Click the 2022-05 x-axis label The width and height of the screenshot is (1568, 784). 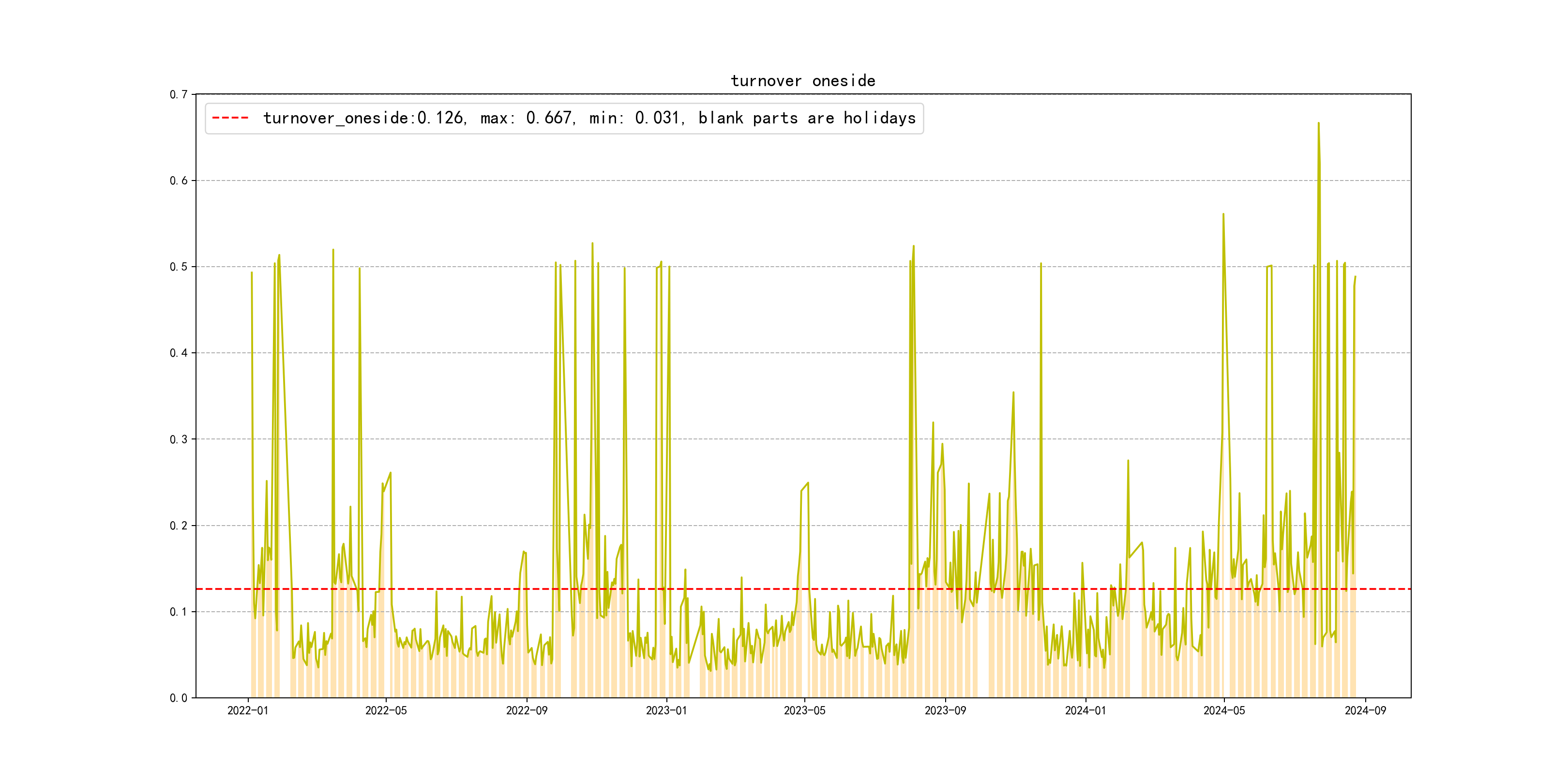pos(386,710)
